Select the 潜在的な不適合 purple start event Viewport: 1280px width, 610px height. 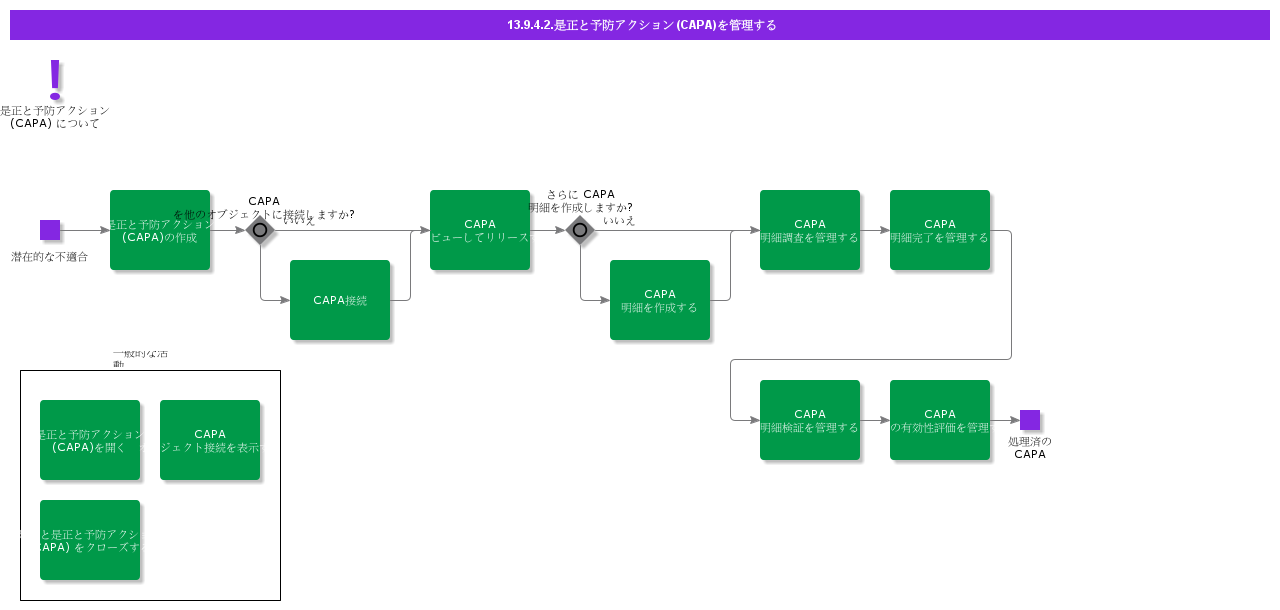(x=50, y=230)
